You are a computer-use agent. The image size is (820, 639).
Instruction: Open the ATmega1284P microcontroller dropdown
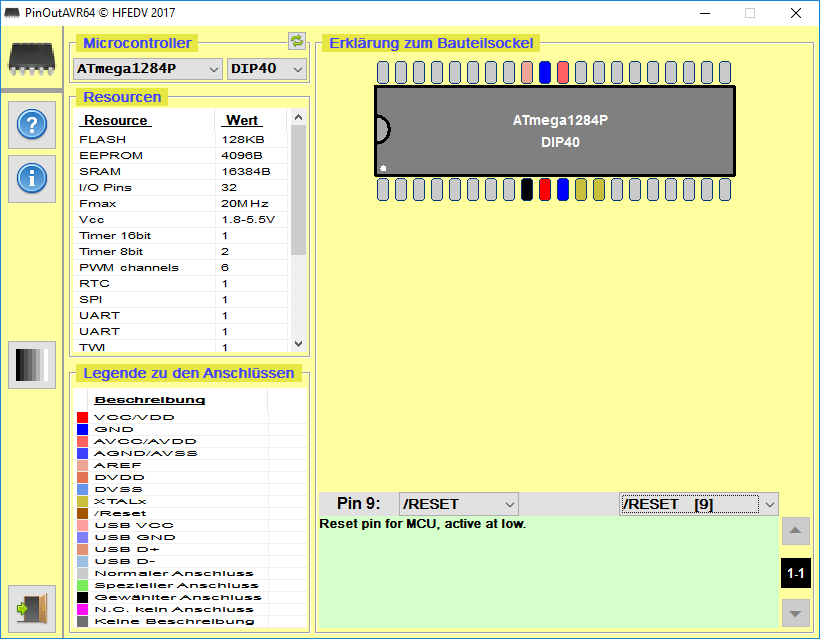pyautogui.click(x=148, y=69)
